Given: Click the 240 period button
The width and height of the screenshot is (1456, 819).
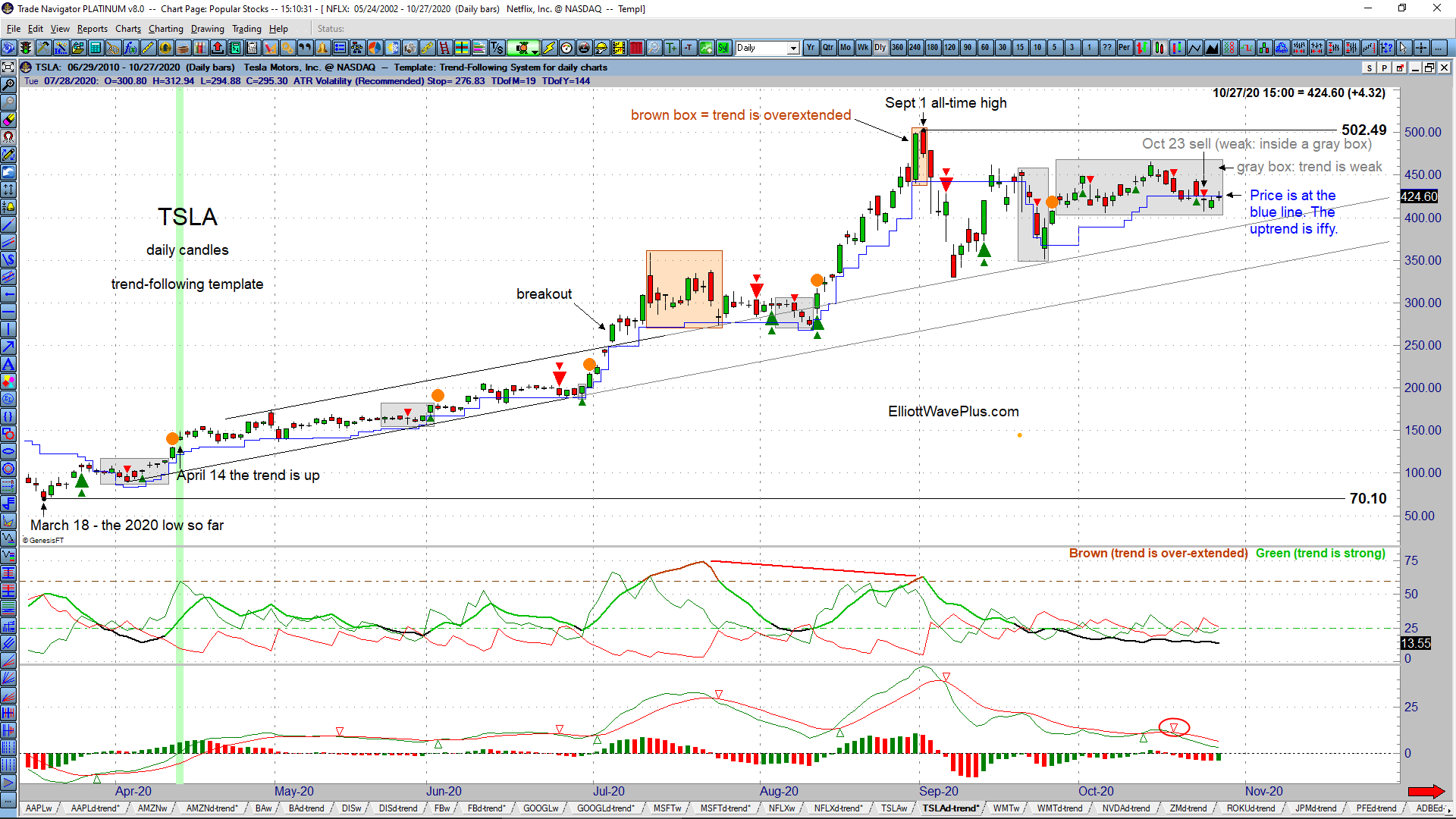Looking at the screenshot, I should coord(916,48).
